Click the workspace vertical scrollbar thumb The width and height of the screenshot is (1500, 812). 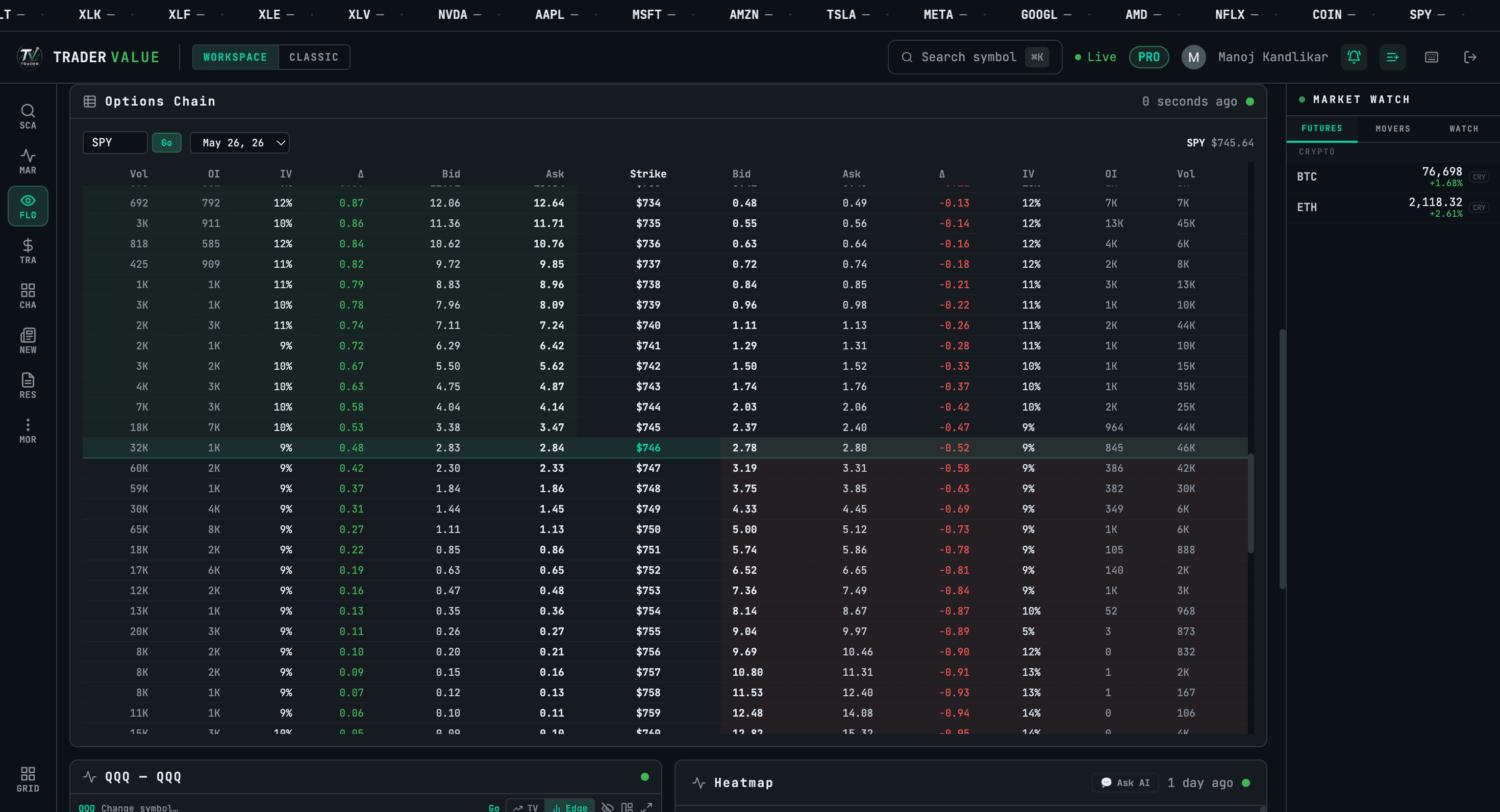1282,459
